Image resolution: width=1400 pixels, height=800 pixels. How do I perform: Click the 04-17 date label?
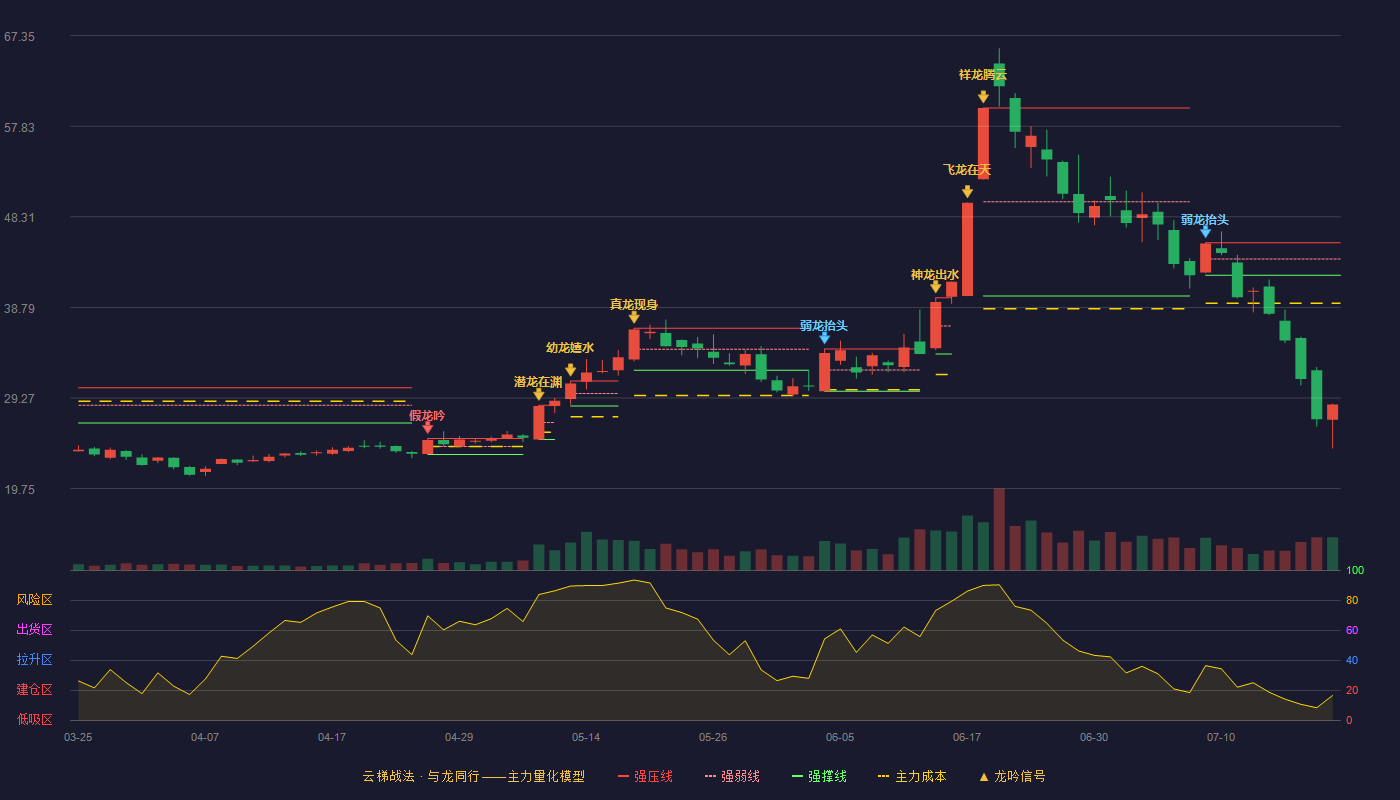pos(332,737)
